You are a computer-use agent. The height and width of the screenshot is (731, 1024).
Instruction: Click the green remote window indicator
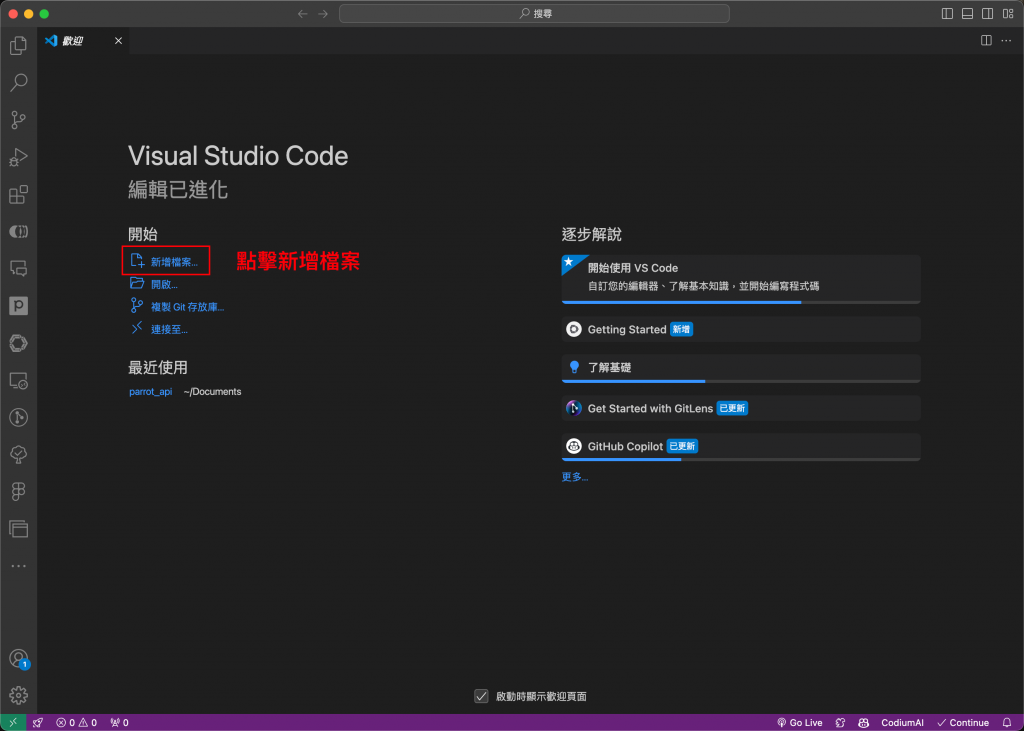click(13, 723)
